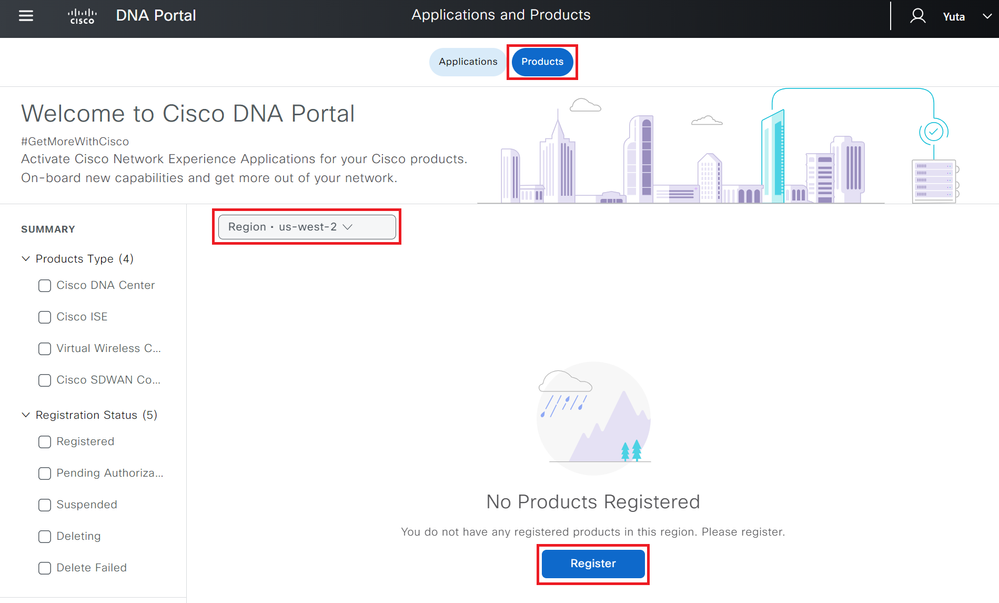Expand the Yuta account dropdown arrow
This screenshot has width=999, height=603.
coord(987,17)
